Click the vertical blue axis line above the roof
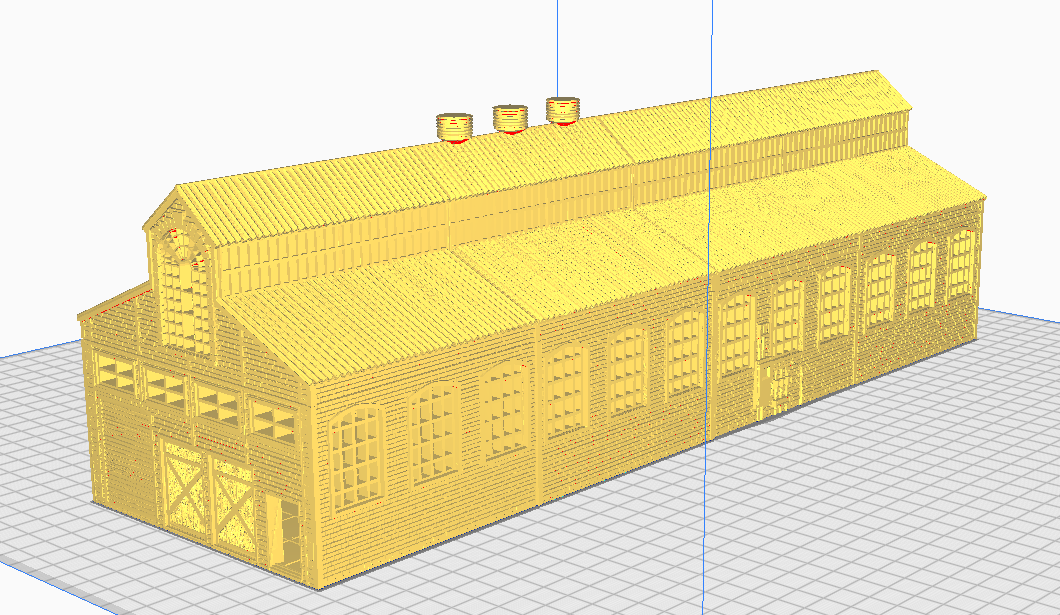This screenshot has width=1060, height=615. [709, 50]
